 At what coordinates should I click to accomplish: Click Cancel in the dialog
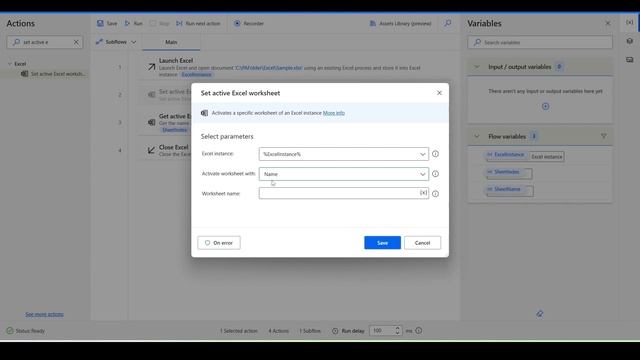click(422, 242)
